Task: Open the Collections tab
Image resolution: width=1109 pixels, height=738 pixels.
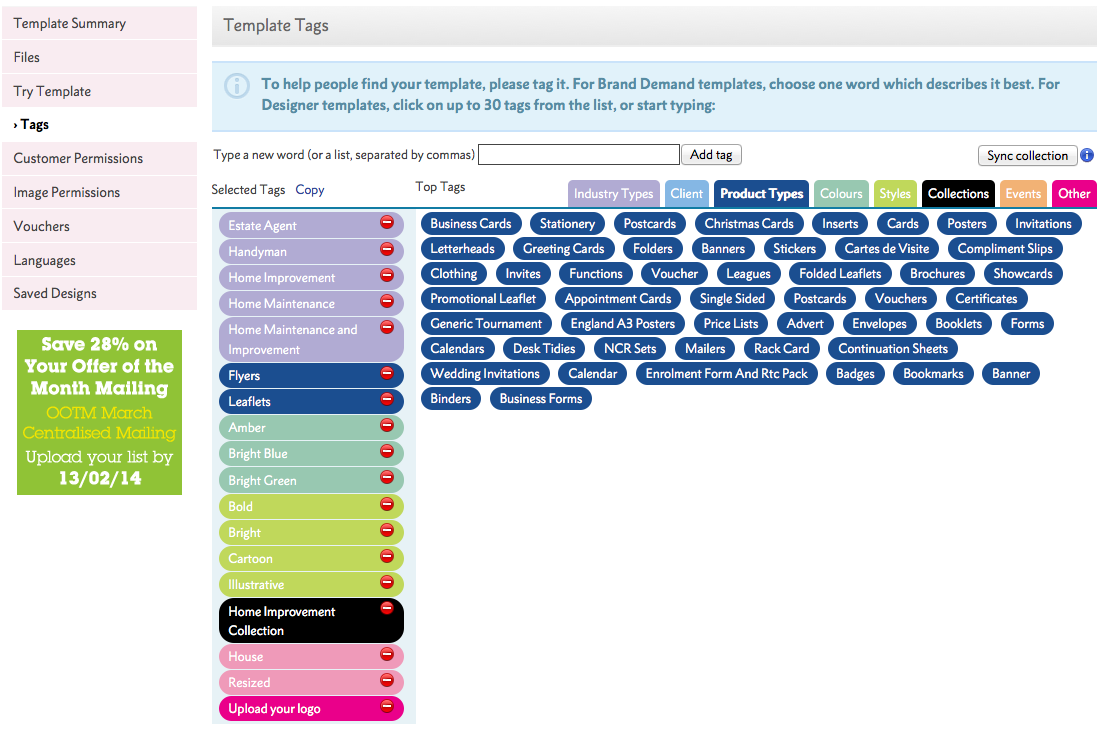Action: (x=958, y=194)
